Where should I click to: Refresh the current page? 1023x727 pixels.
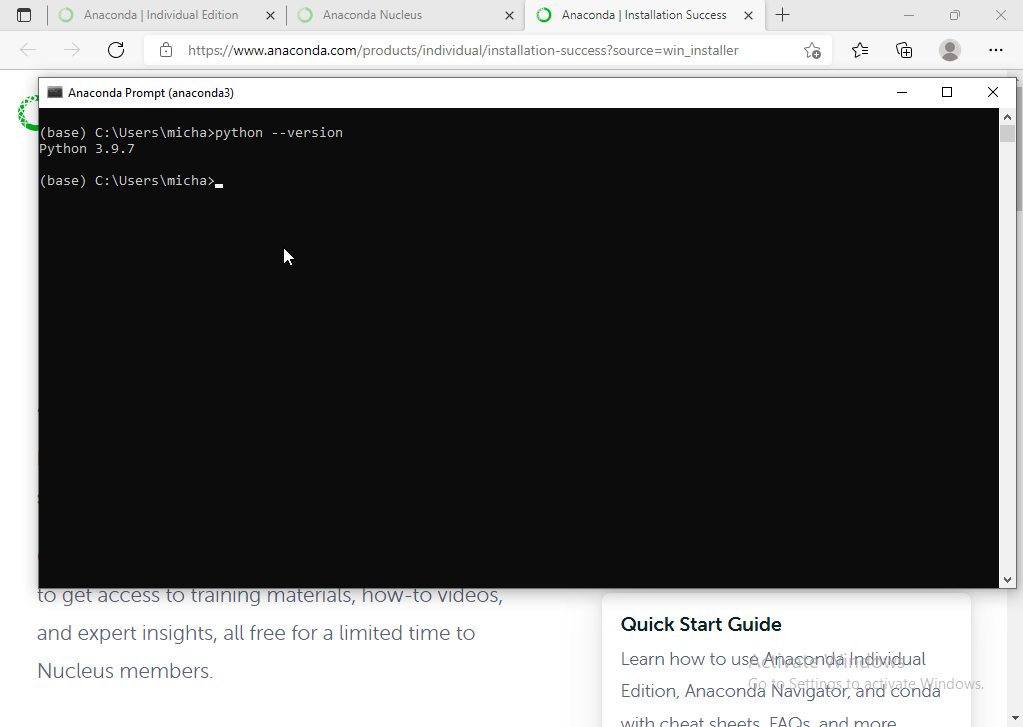116,50
